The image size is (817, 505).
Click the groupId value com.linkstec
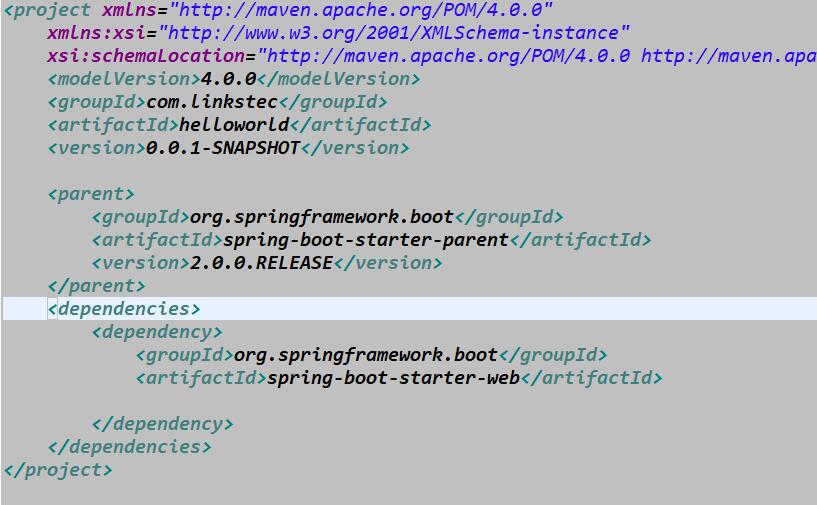click(x=212, y=102)
